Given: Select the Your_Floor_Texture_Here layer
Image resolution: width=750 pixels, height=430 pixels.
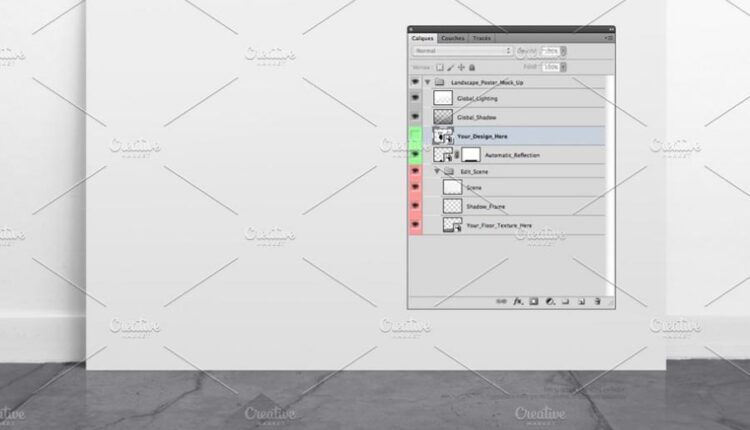Looking at the screenshot, I should 499,226.
